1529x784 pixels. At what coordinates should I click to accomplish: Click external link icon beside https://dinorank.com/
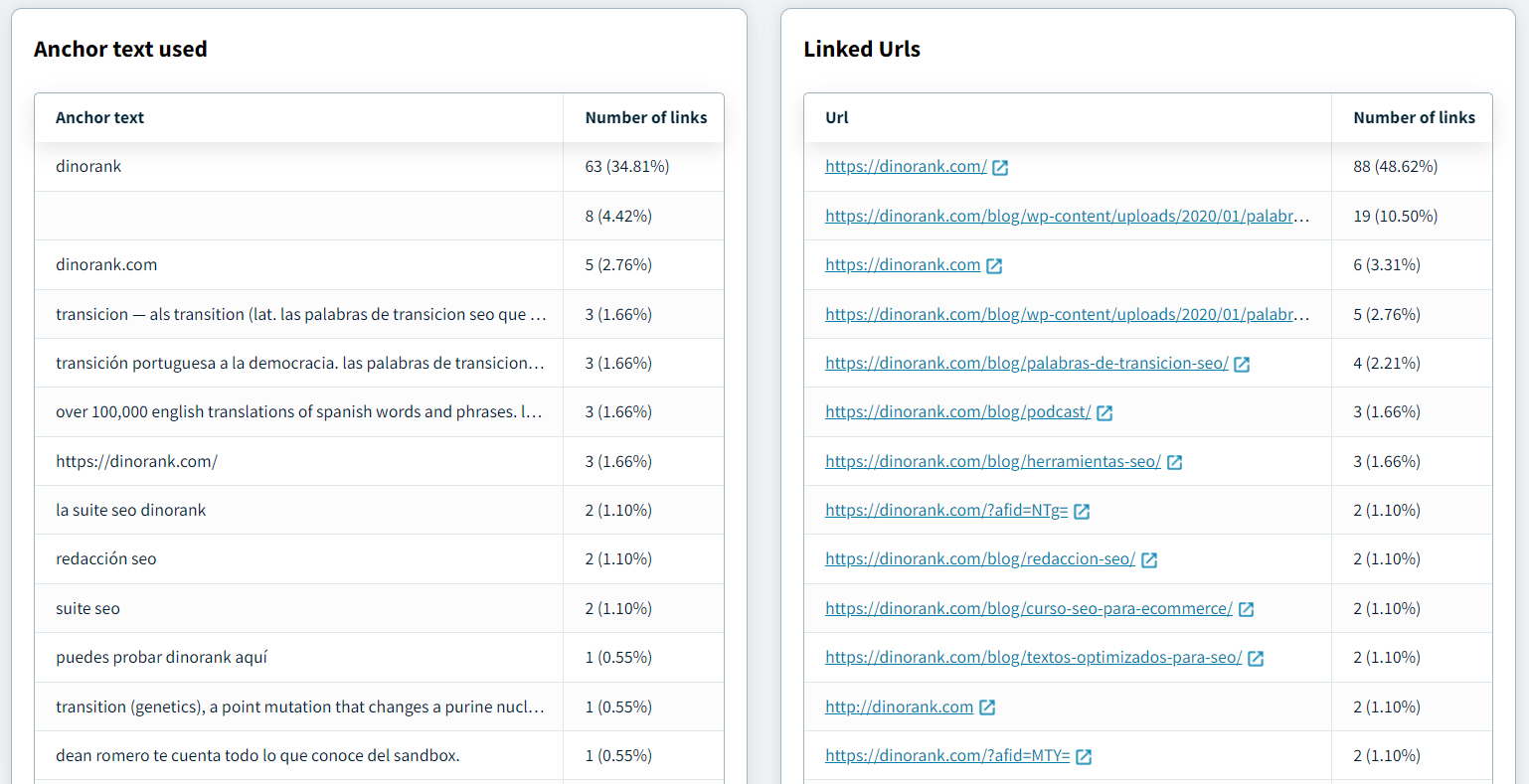1000,168
